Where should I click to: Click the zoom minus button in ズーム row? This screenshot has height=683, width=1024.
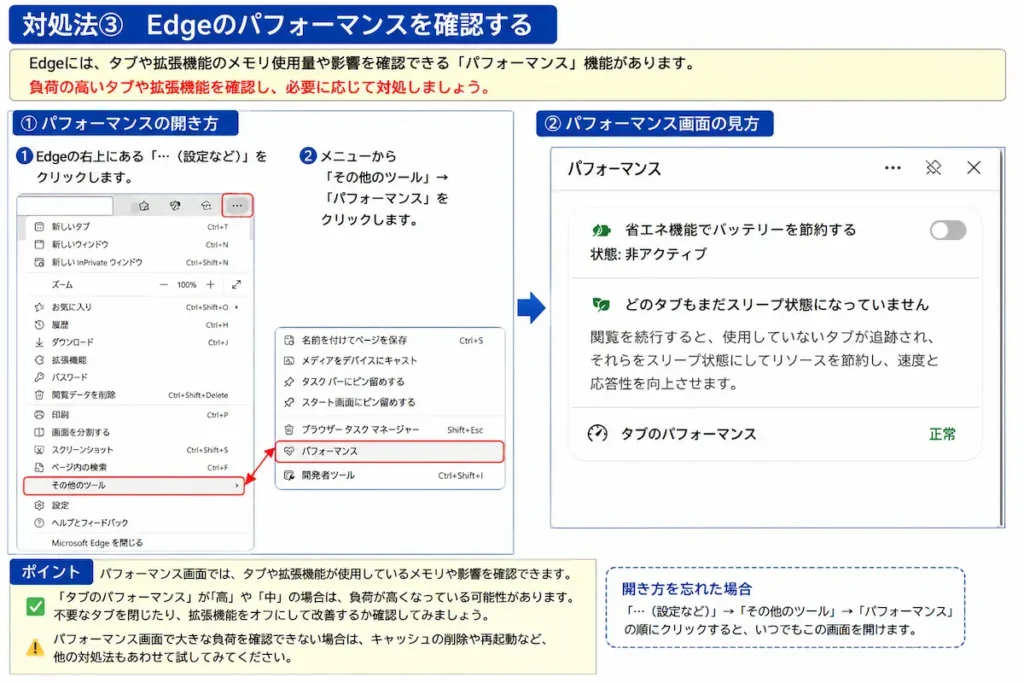point(164,285)
